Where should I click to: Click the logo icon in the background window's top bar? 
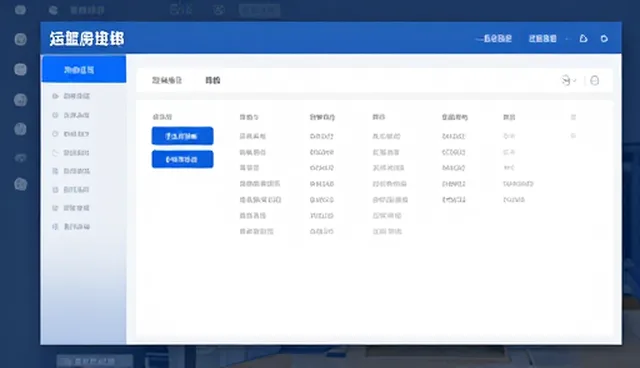click(x=53, y=10)
